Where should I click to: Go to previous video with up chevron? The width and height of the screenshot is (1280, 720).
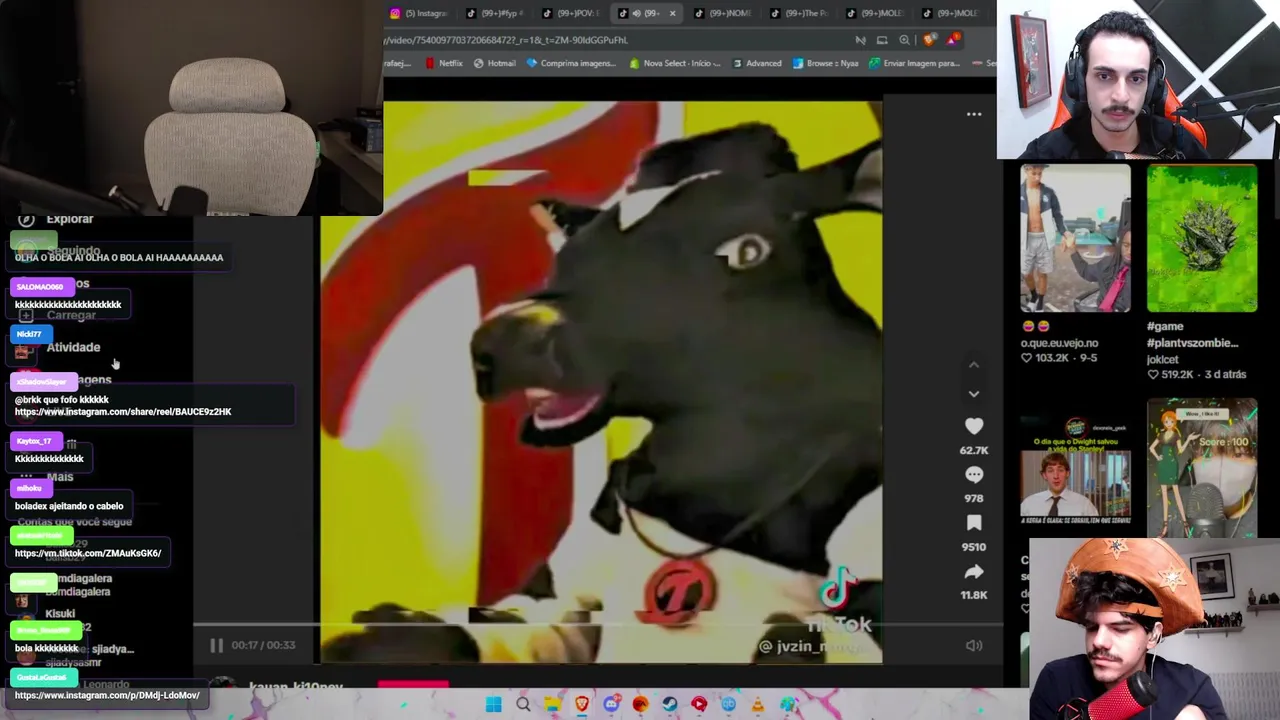click(x=974, y=365)
